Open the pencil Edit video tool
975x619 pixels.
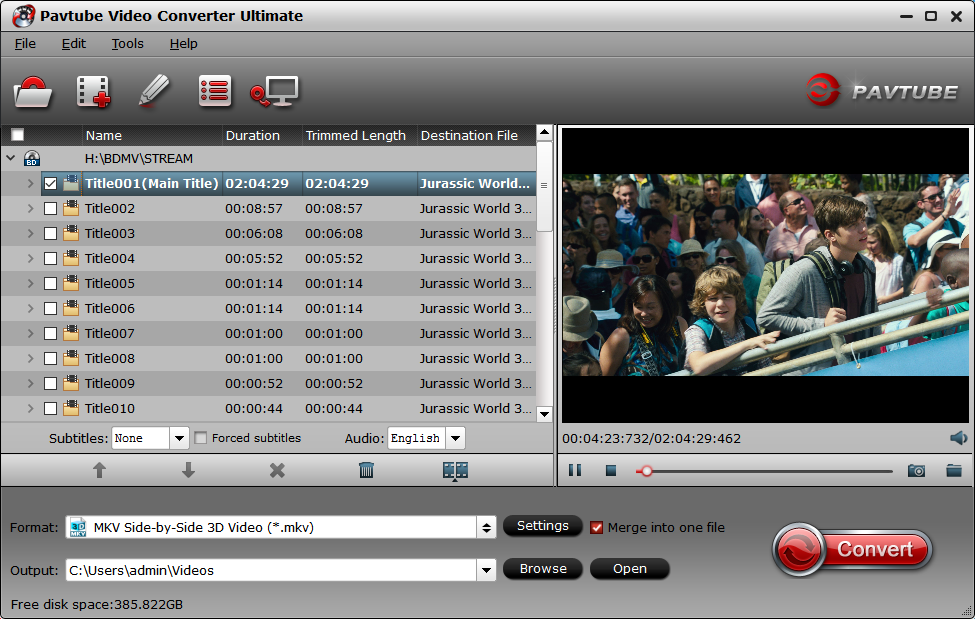[x=153, y=91]
